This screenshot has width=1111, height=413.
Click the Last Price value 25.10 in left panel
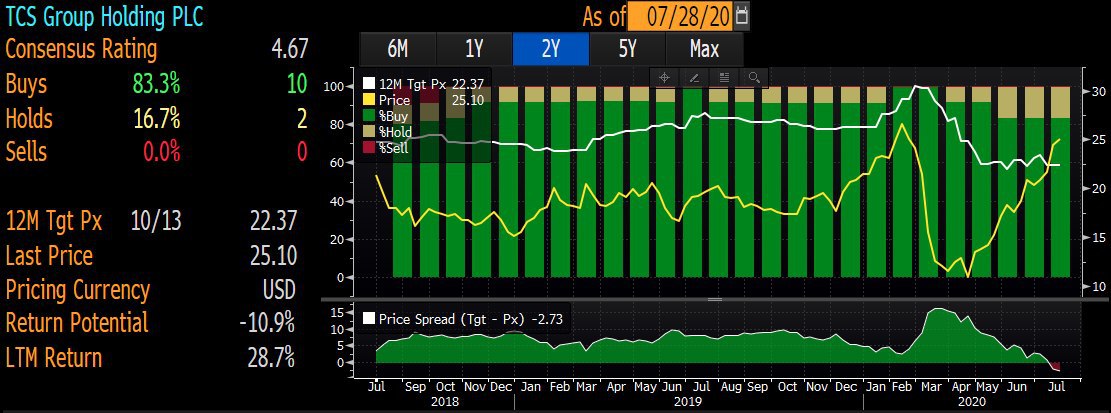[273, 255]
